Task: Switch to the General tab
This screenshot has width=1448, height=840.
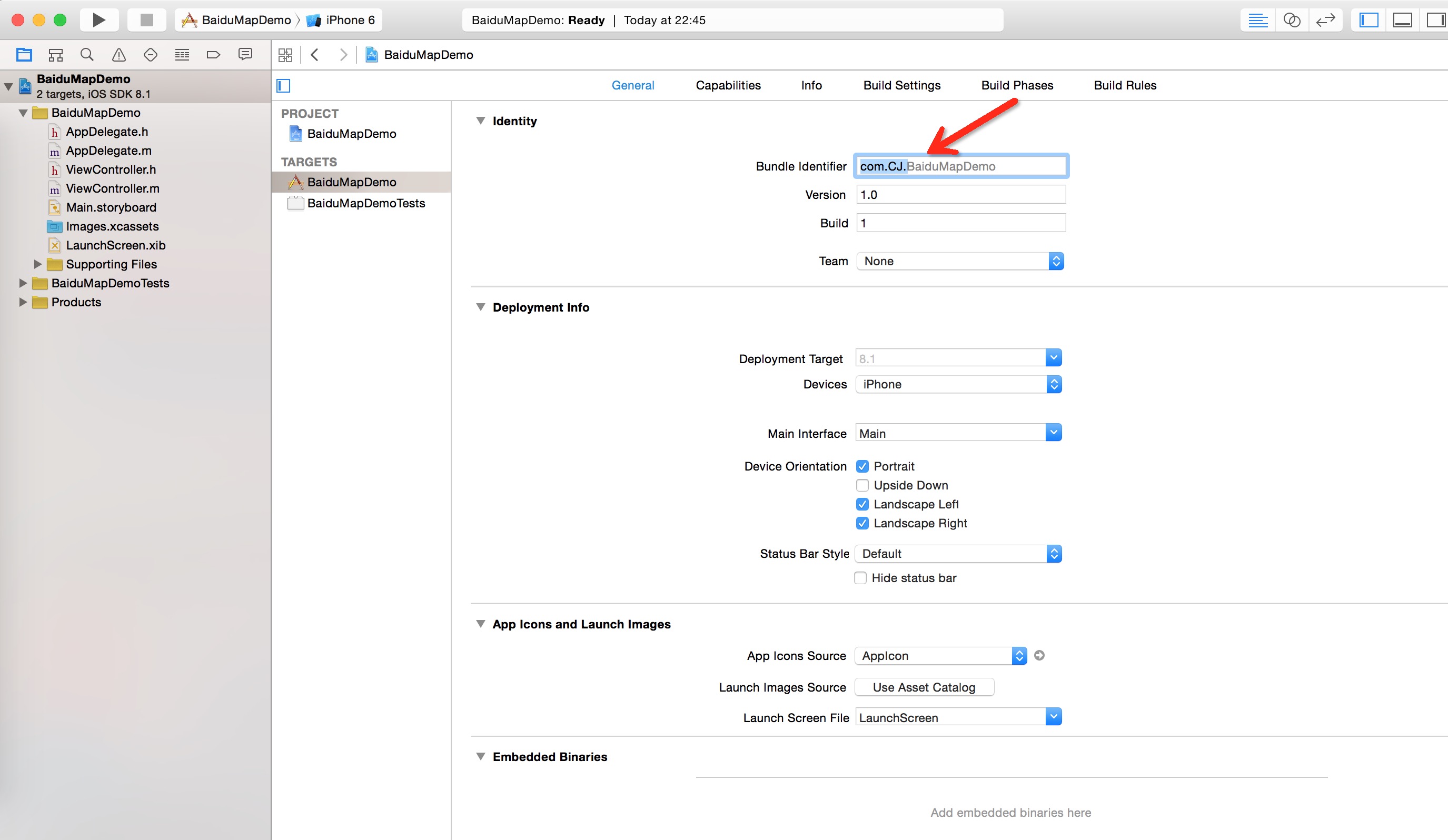Action: click(x=632, y=85)
